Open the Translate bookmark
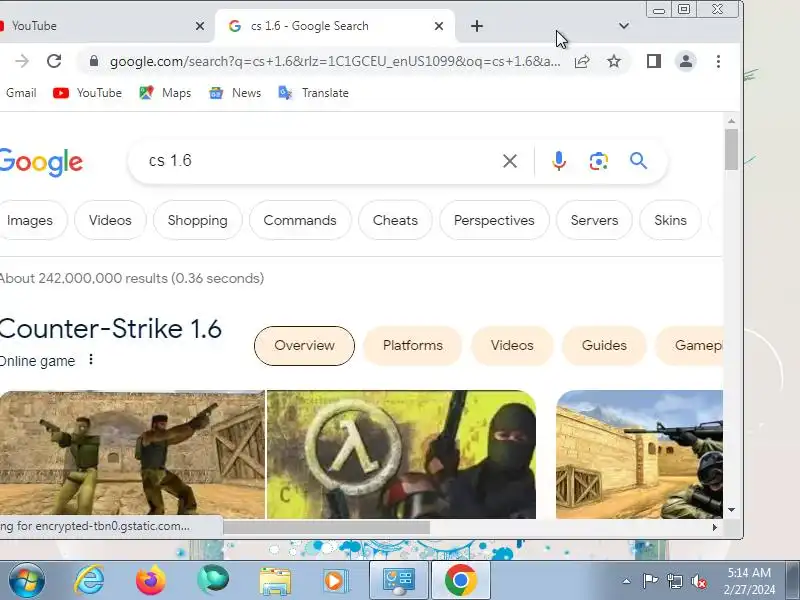800x600 pixels. click(313, 93)
